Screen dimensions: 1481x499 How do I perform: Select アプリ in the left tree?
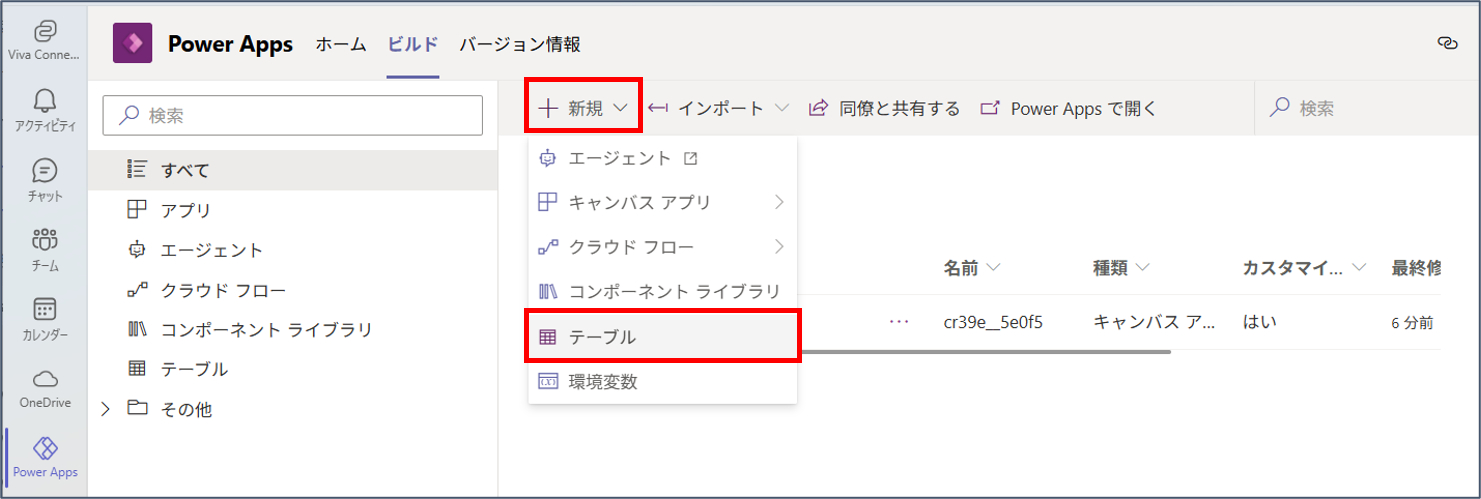(293, 210)
